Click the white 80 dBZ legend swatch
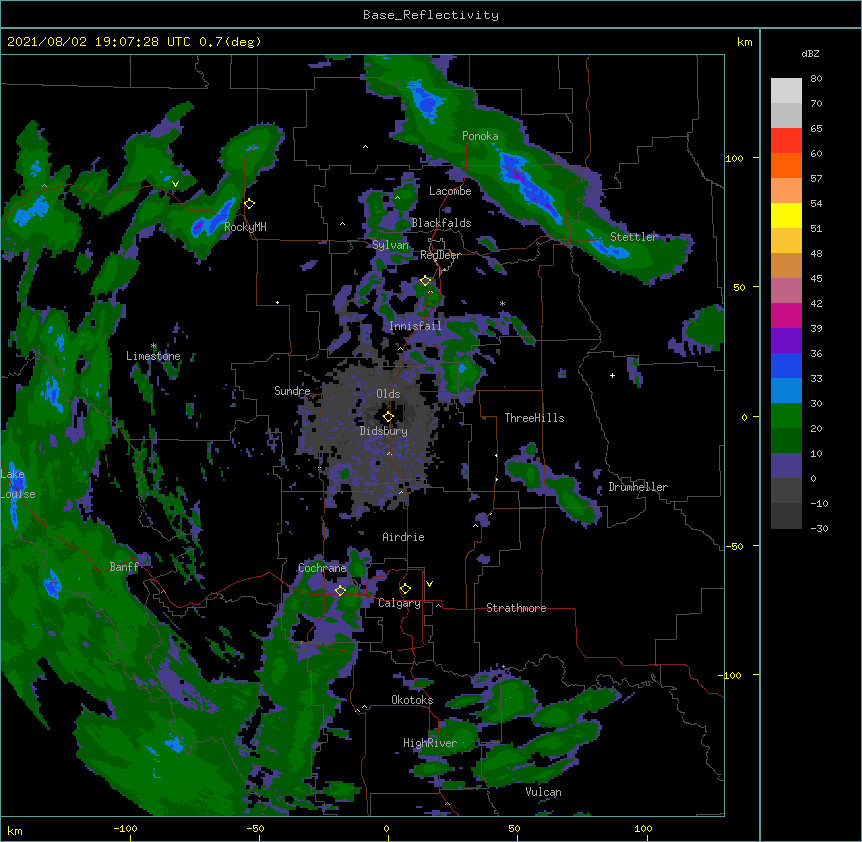This screenshot has height=842, width=862. coord(786,91)
